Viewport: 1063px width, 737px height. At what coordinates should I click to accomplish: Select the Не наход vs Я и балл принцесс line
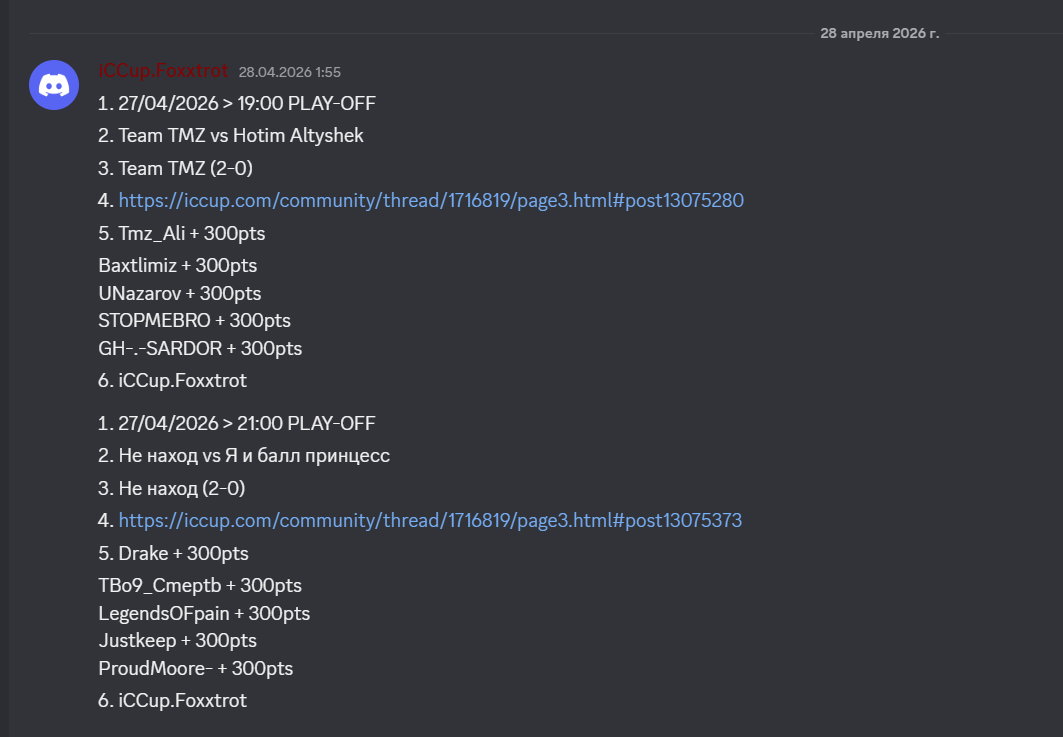244,456
